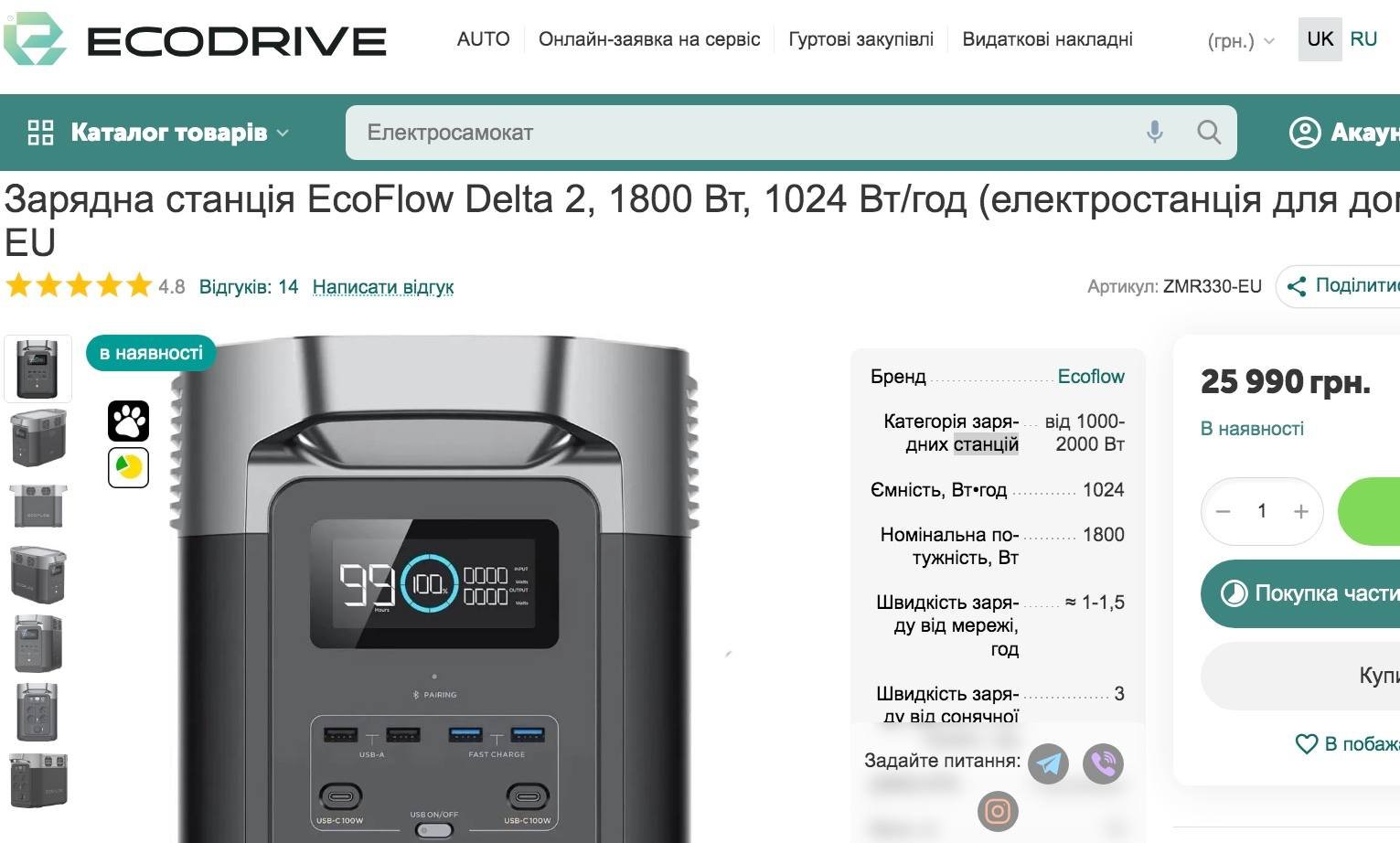Open the AUTO menu item
Image resolution: width=1400 pixels, height=843 pixels.
coord(483,39)
